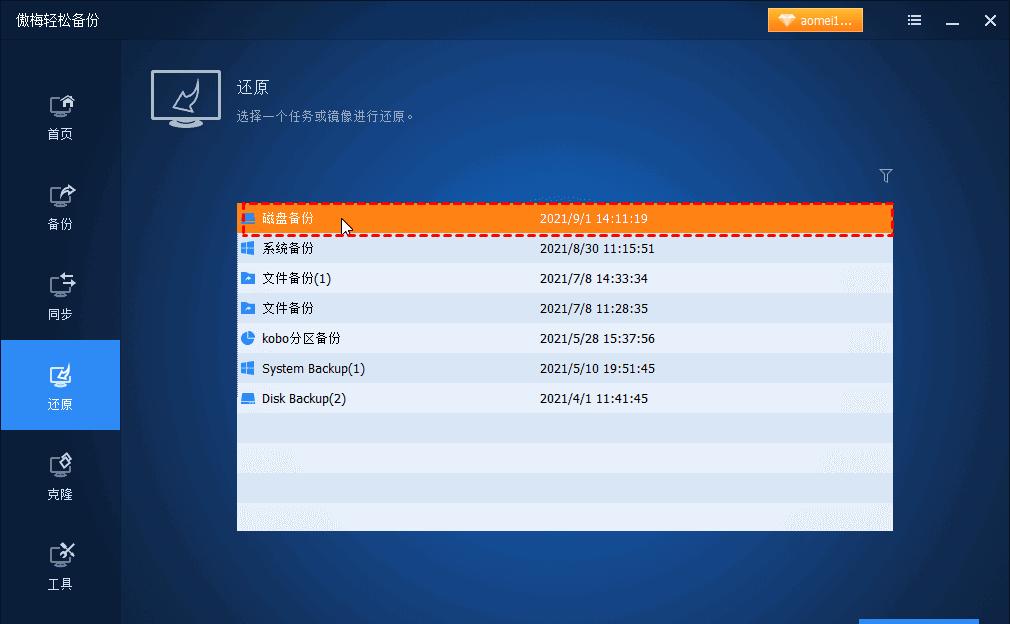
Task: Select the kobo分区备份 task name
Action: [301, 338]
